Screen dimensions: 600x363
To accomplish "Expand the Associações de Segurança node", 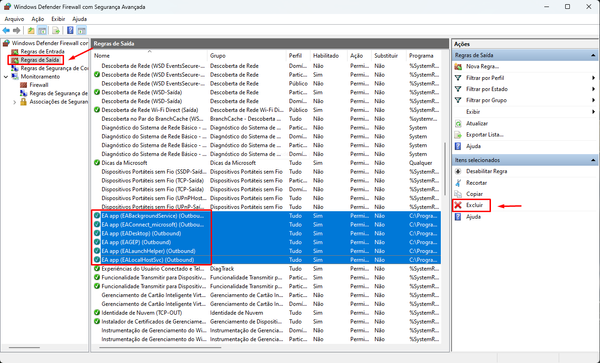I will 15,102.
